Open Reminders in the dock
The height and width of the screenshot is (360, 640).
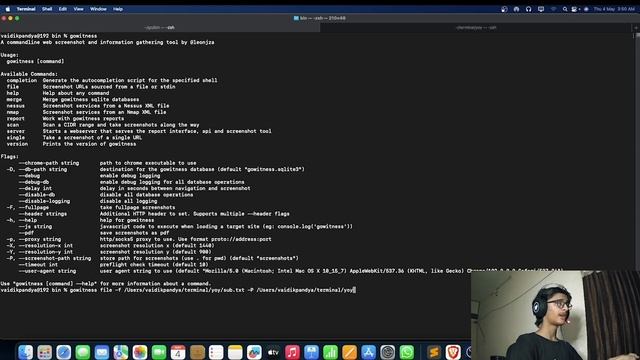point(216,352)
